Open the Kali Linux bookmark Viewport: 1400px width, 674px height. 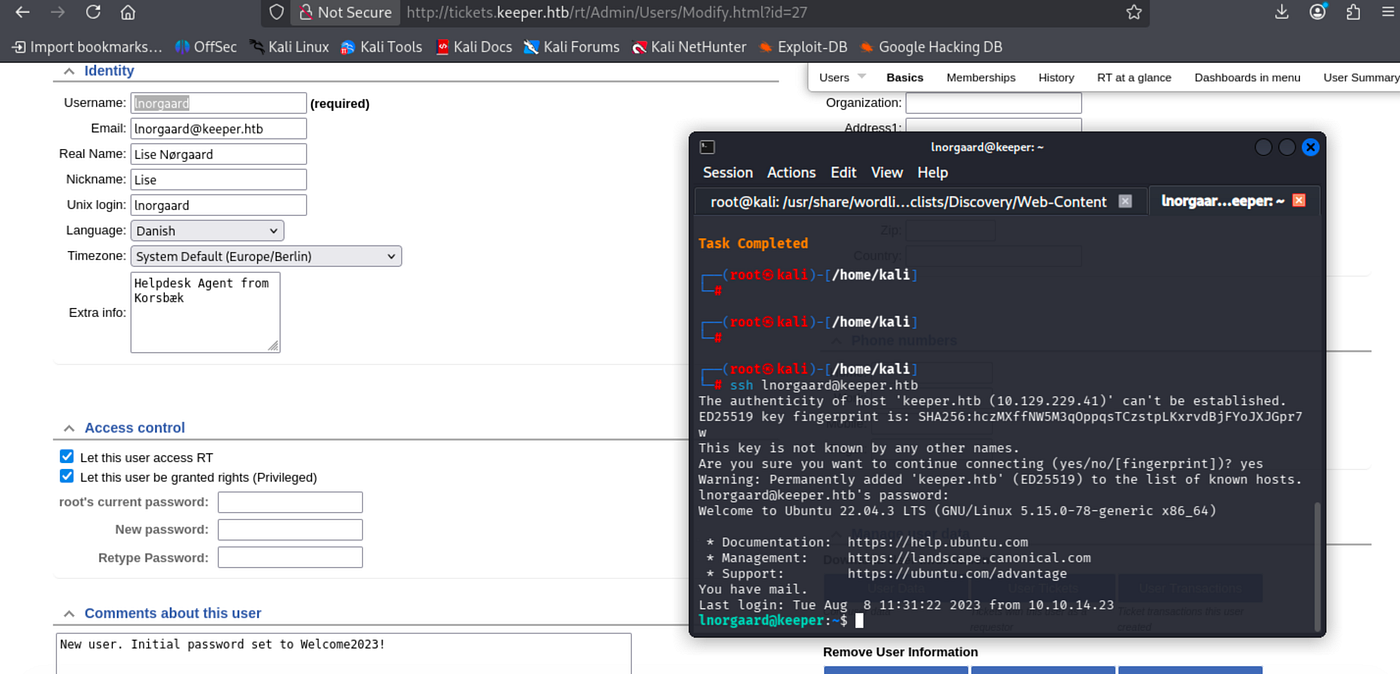[x=289, y=47]
